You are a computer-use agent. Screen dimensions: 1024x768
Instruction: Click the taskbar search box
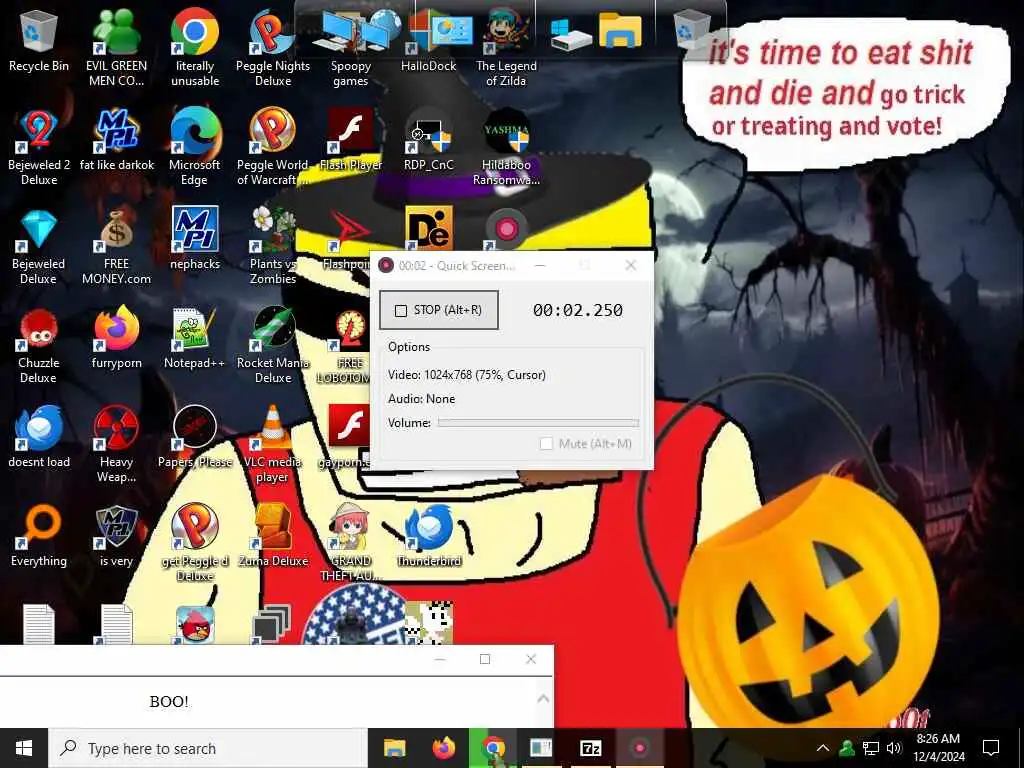[x=208, y=748]
